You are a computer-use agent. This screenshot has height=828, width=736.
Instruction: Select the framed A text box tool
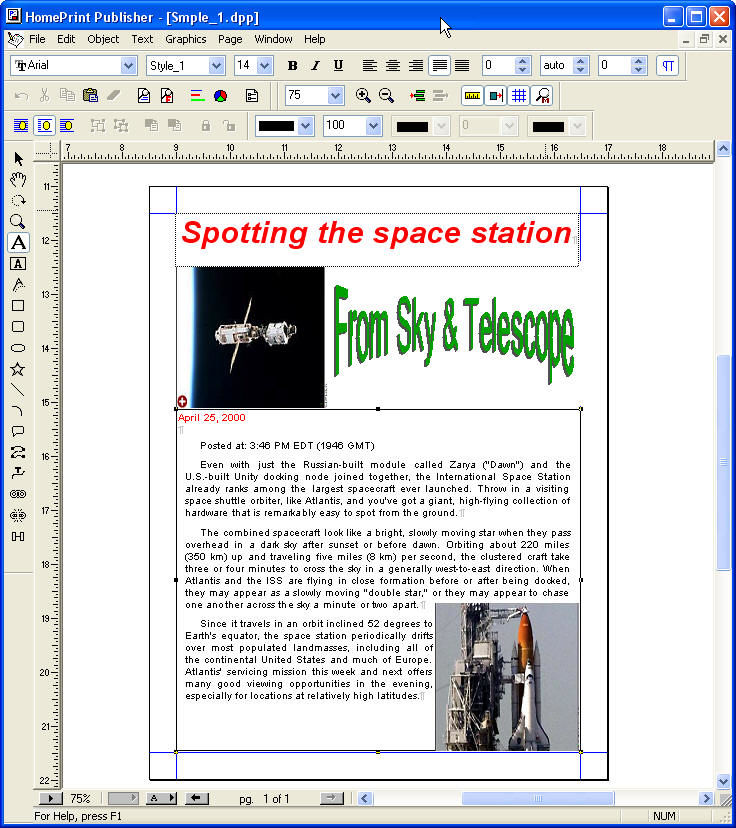(18, 264)
